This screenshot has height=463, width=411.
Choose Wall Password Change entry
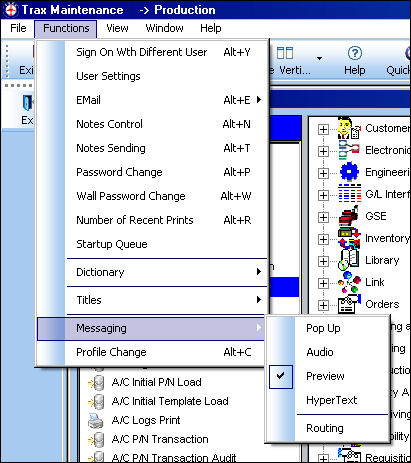point(152,196)
